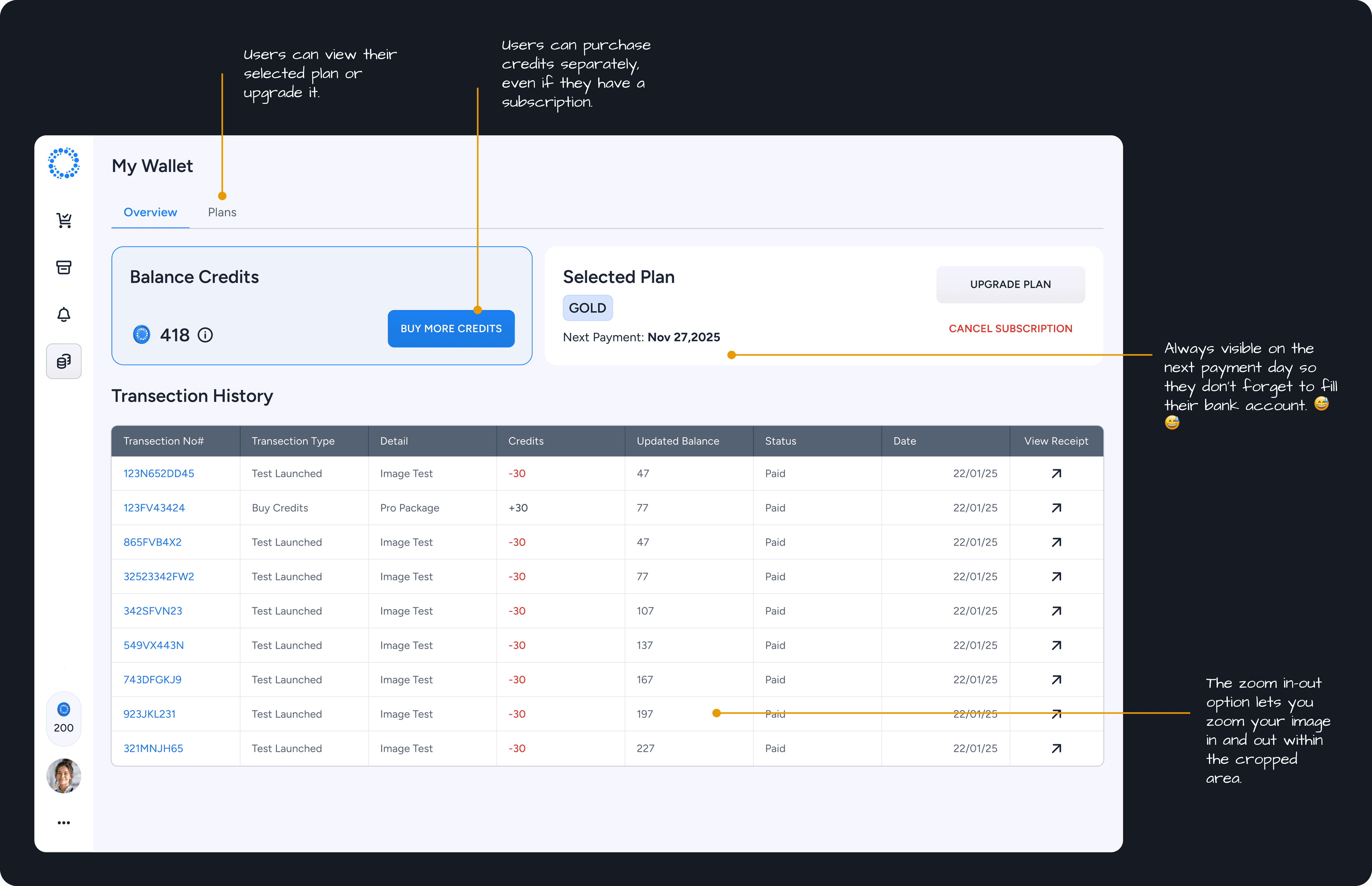1372x886 pixels.
Task: Switch to the Plans tab
Action: point(222,212)
